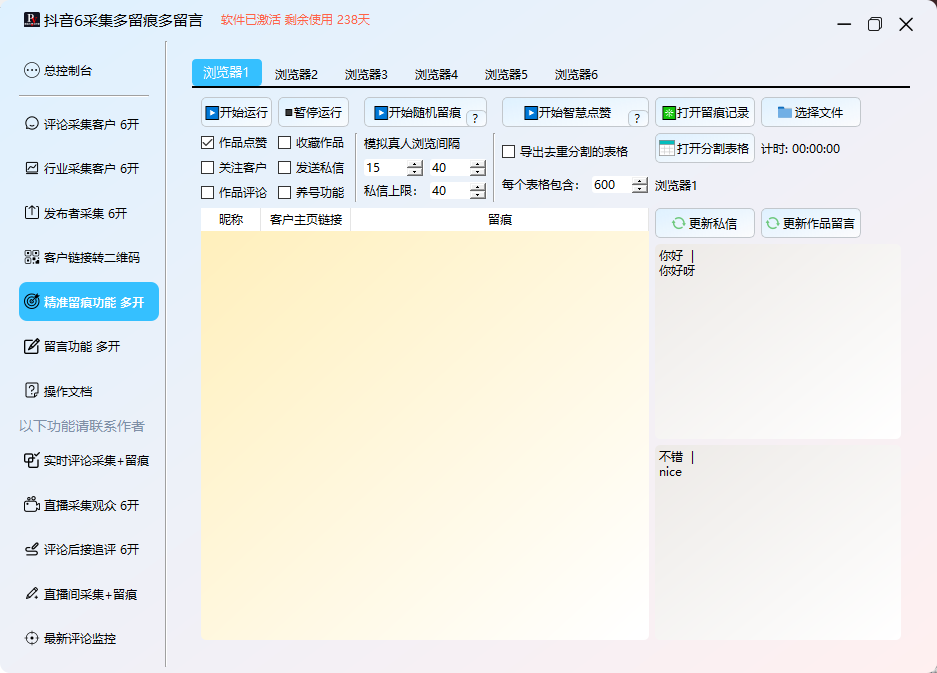Switch to the 浏览器6 tab
Viewport: 937px width, 673px height.
coord(576,75)
